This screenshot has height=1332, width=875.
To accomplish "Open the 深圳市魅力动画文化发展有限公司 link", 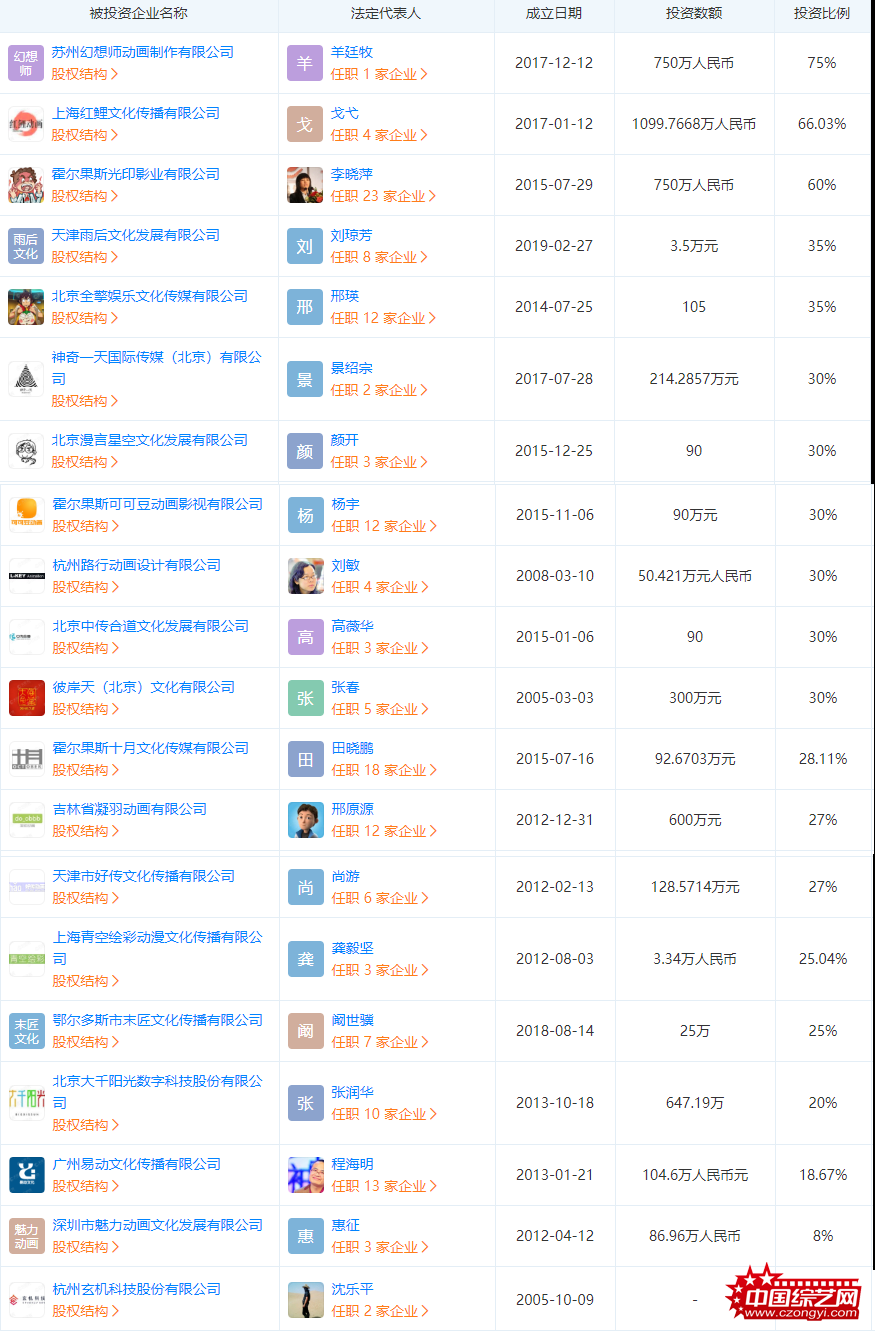I will point(158,1225).
